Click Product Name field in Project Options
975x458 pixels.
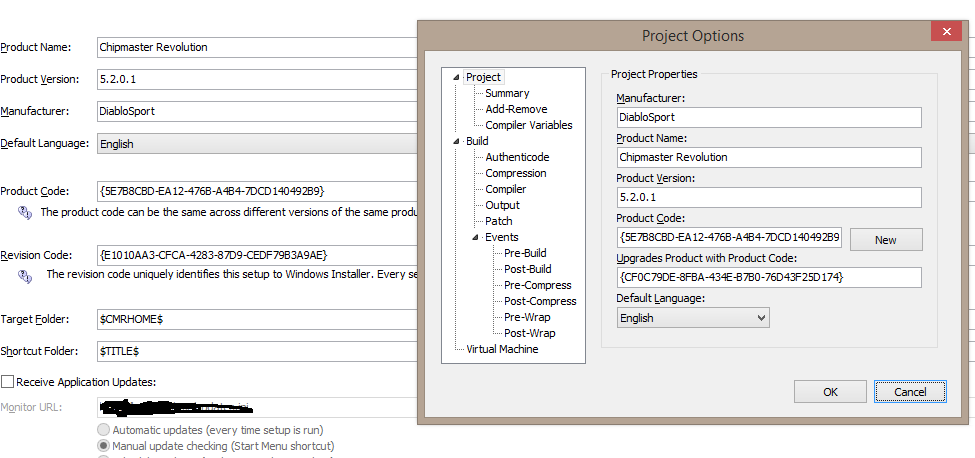tap(769, 157)
